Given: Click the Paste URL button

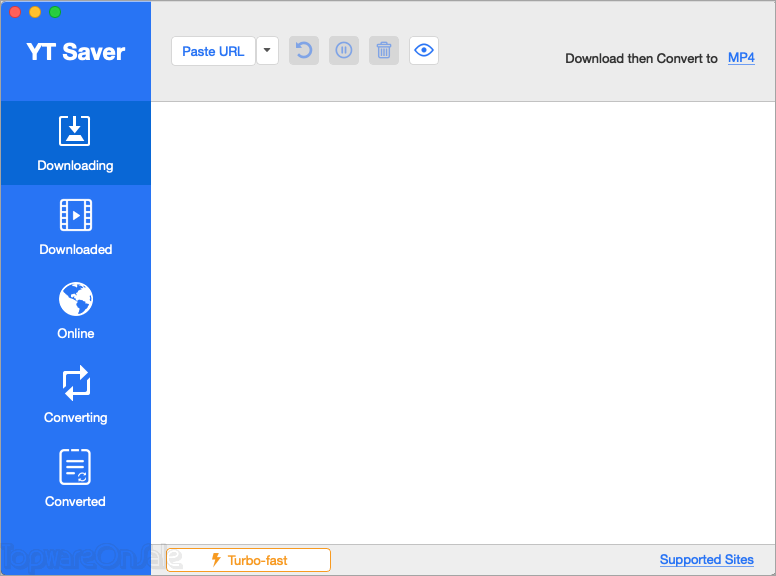Looking at the screenshot, I should [213, 51].
